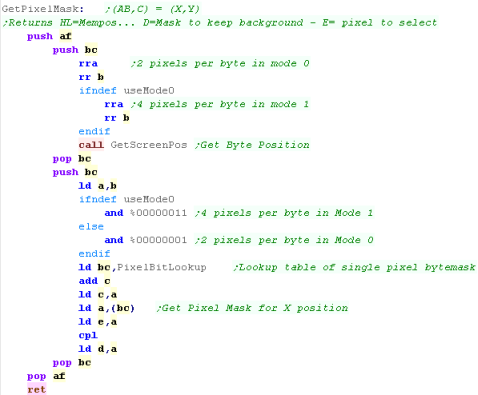Click the ret instruction

pos(37,389)
